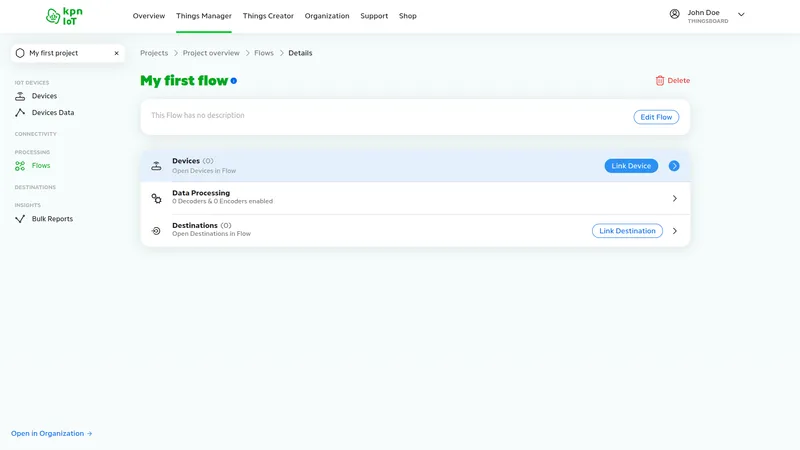800x450 pixels.
Task: Open Bulk Reports in sidebar
Action: click(x=52, y=219)
